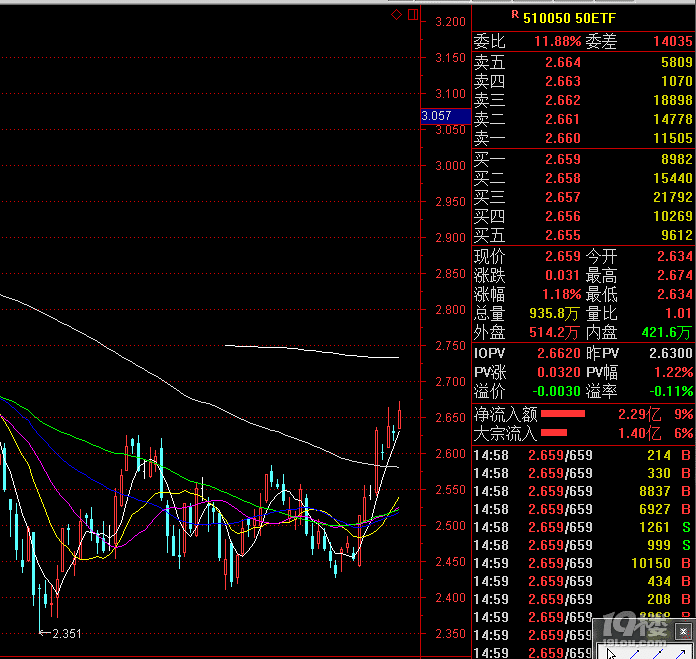The height and width of the screenshot is (659, 696).
Task: Click the red diamond icon above the chart
Action: click(396, 15)
